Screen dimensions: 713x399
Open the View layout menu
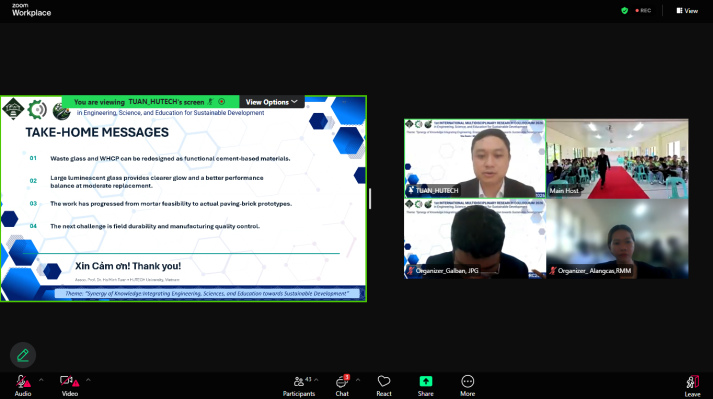687,10
